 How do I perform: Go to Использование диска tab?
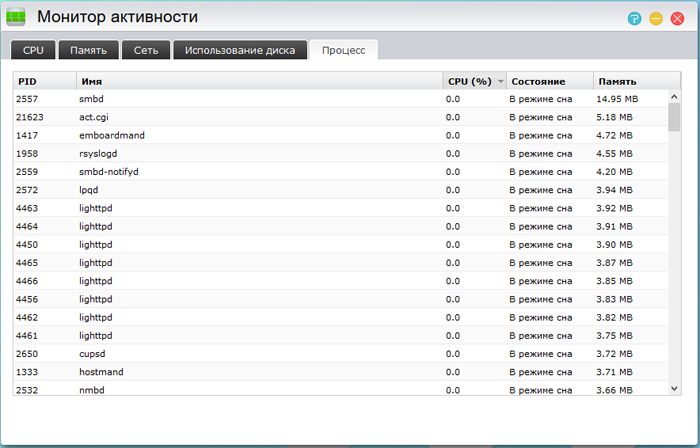(238, 50)
